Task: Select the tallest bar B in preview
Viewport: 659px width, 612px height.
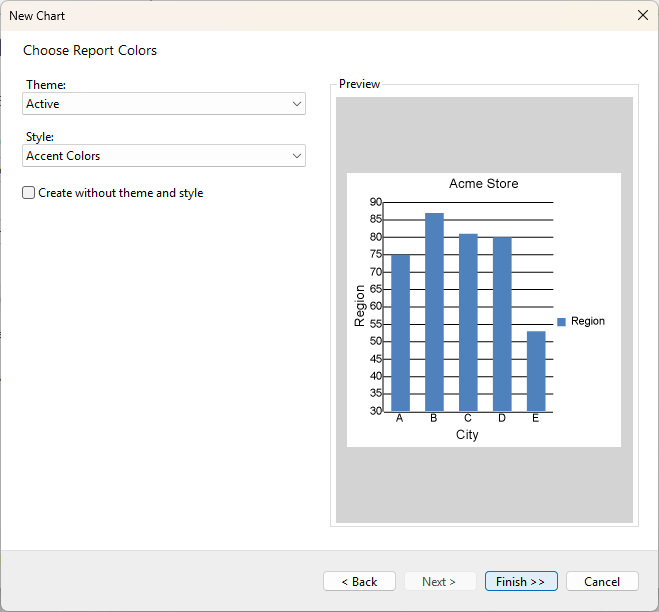Action: click(434, 312)
